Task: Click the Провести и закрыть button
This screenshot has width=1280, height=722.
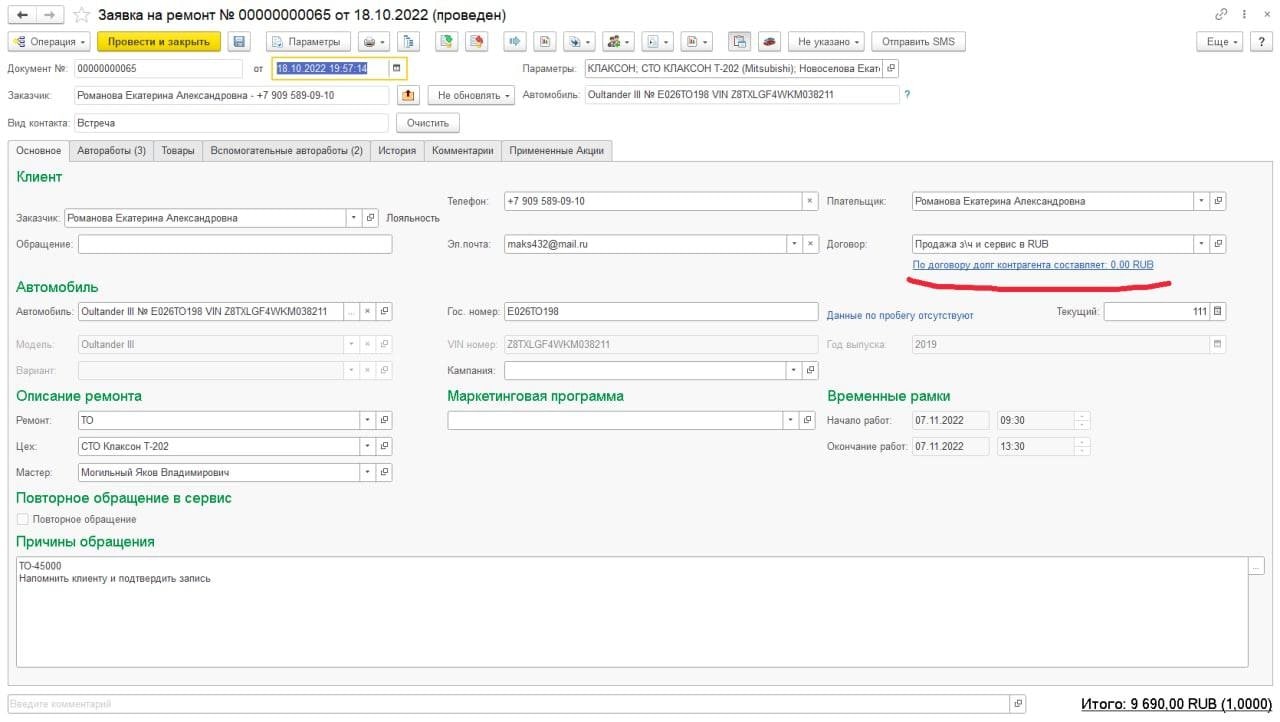Action: (158, 42)
